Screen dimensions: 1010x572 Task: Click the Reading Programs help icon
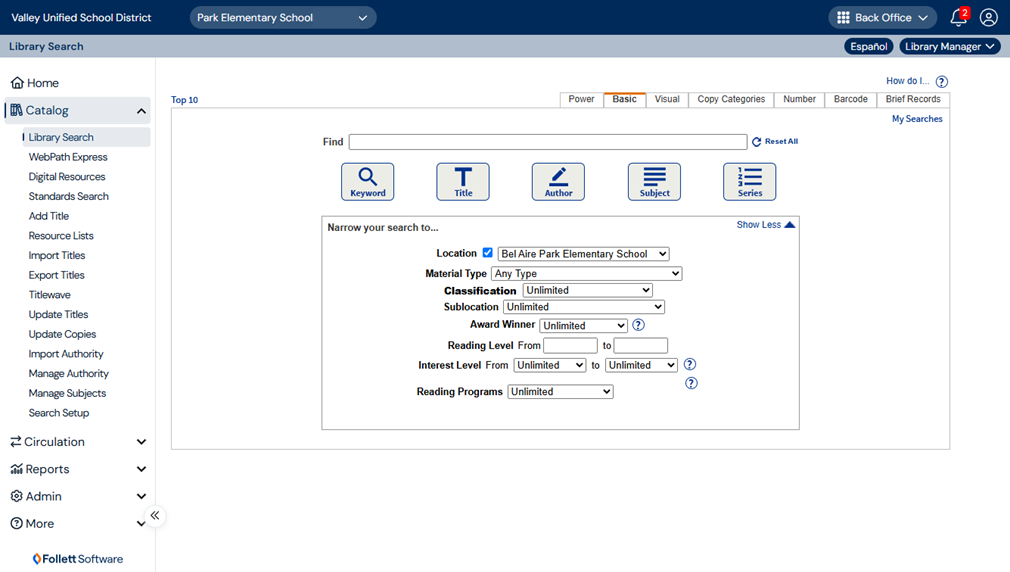[x=691, y=383]
